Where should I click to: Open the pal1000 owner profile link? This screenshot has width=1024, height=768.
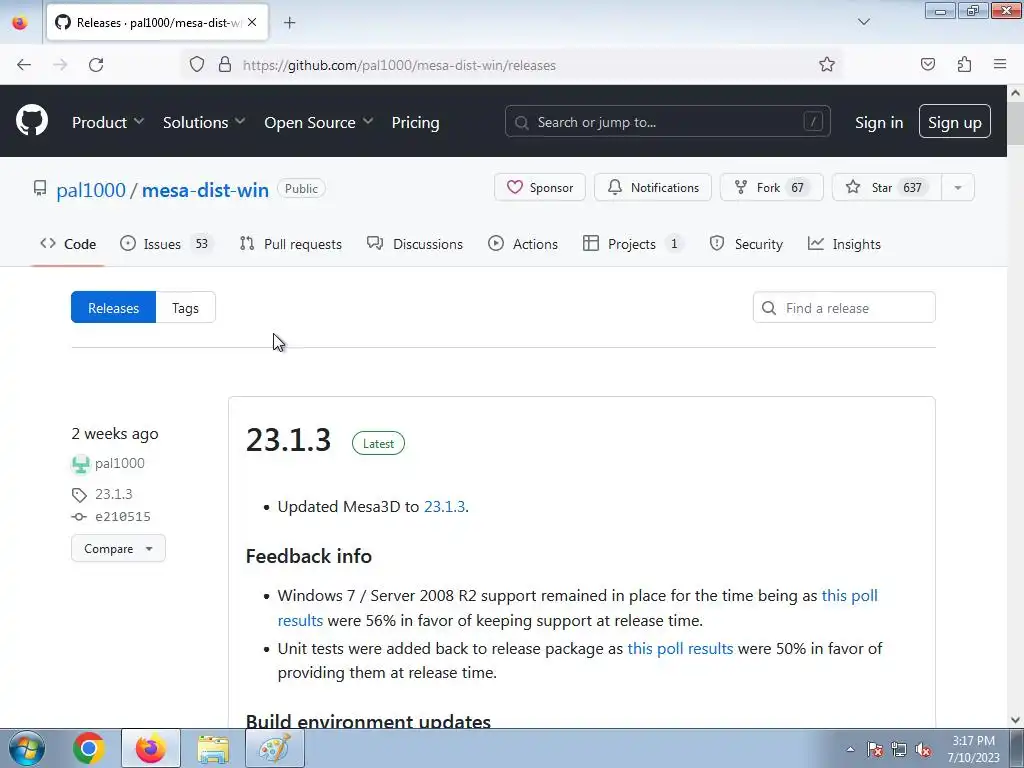[91, 190]
